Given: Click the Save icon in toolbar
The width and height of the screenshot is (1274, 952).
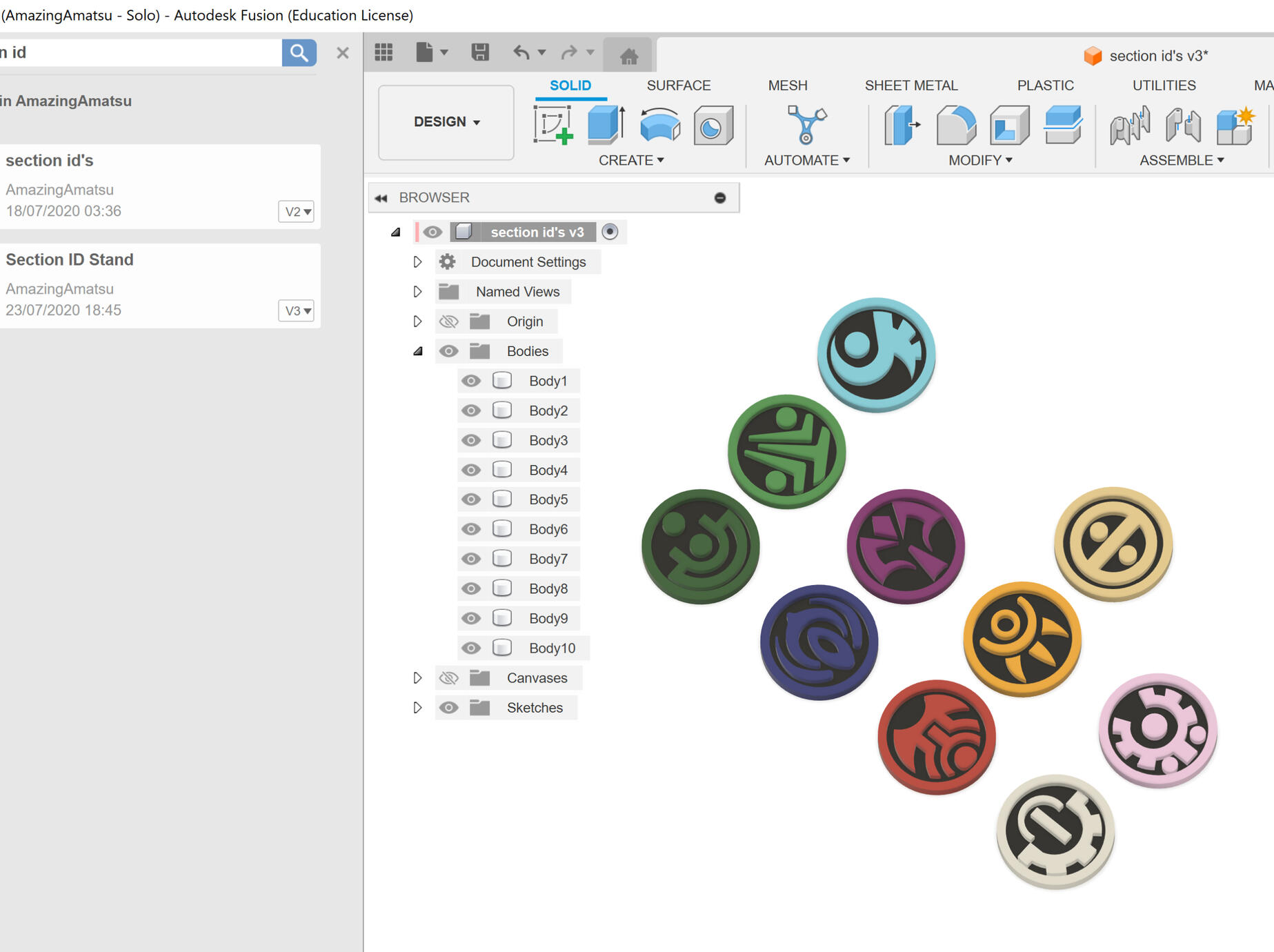Looking at the screenshot, I should (480, 52).
